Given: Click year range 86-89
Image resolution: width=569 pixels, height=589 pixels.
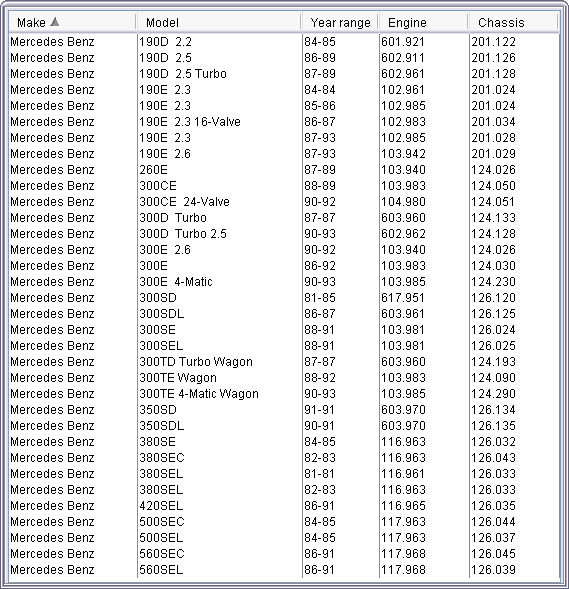Looking at the screenshot, I should coord(320,58).
